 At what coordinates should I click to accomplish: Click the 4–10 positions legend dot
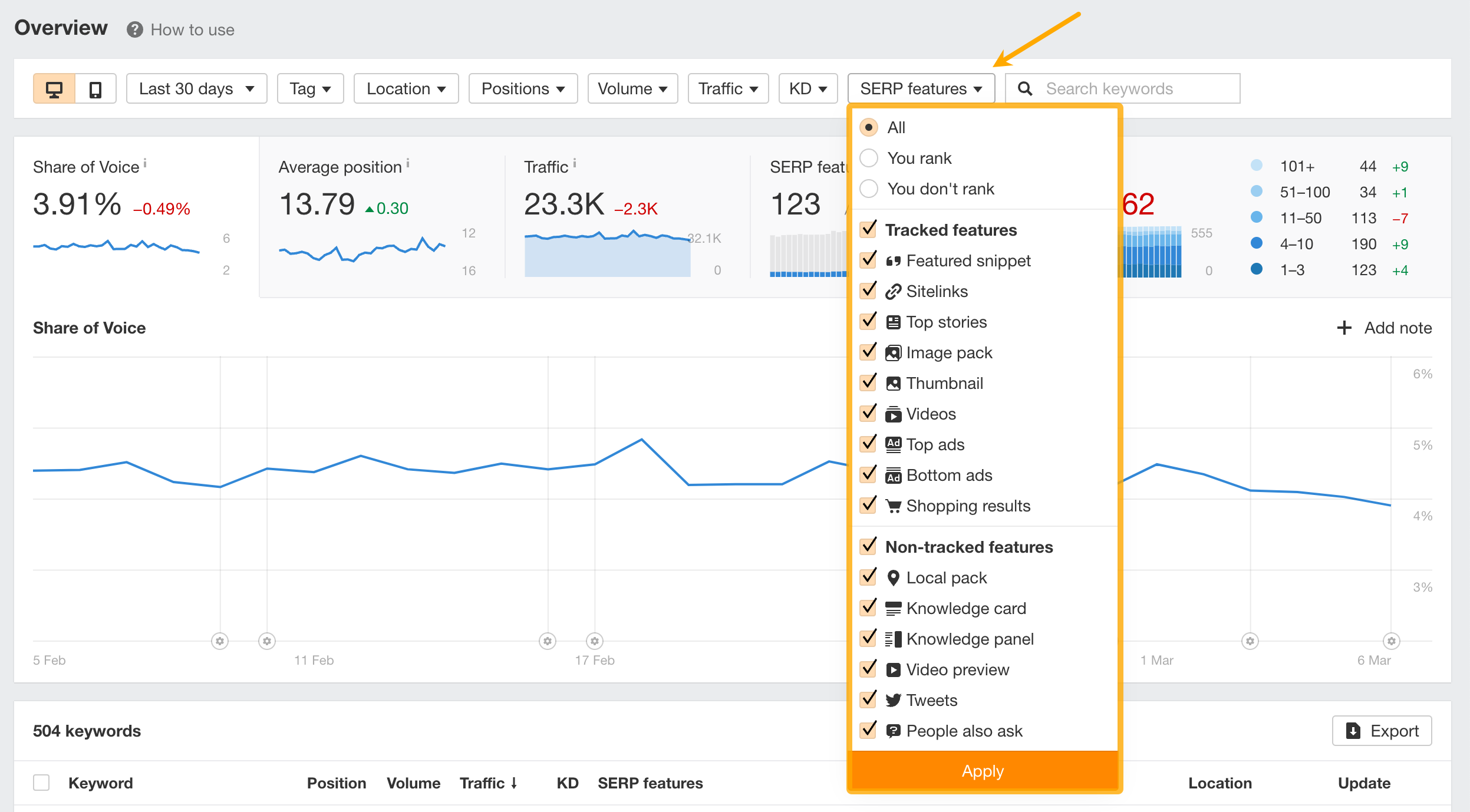(1257, 243)
